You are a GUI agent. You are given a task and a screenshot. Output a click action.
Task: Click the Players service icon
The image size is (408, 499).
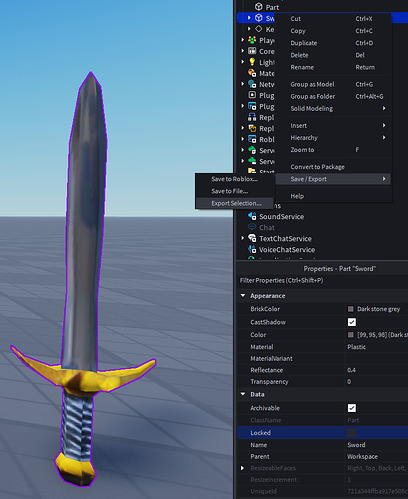pyautogui.click(x=252, y=40)
